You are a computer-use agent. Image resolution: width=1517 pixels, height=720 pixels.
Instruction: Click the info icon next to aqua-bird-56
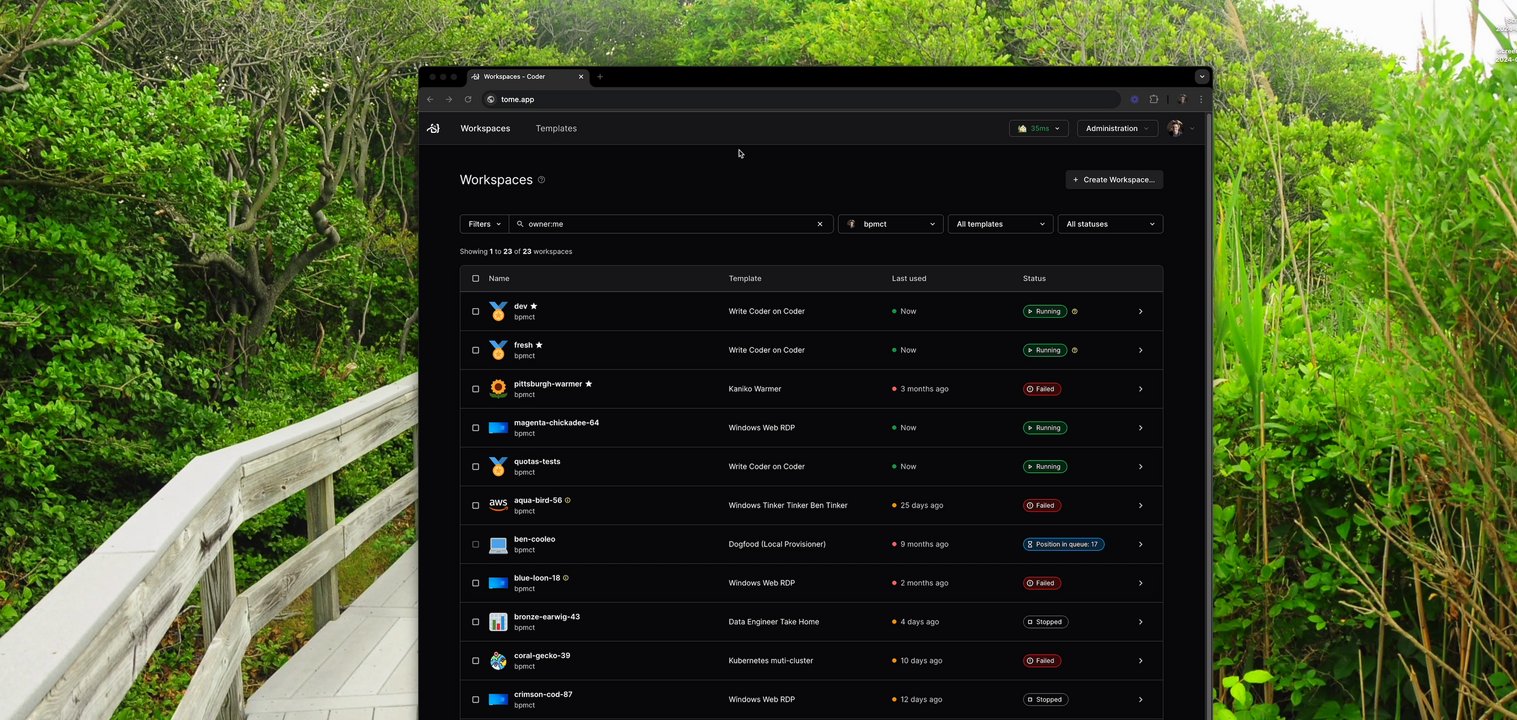[568, 500]
